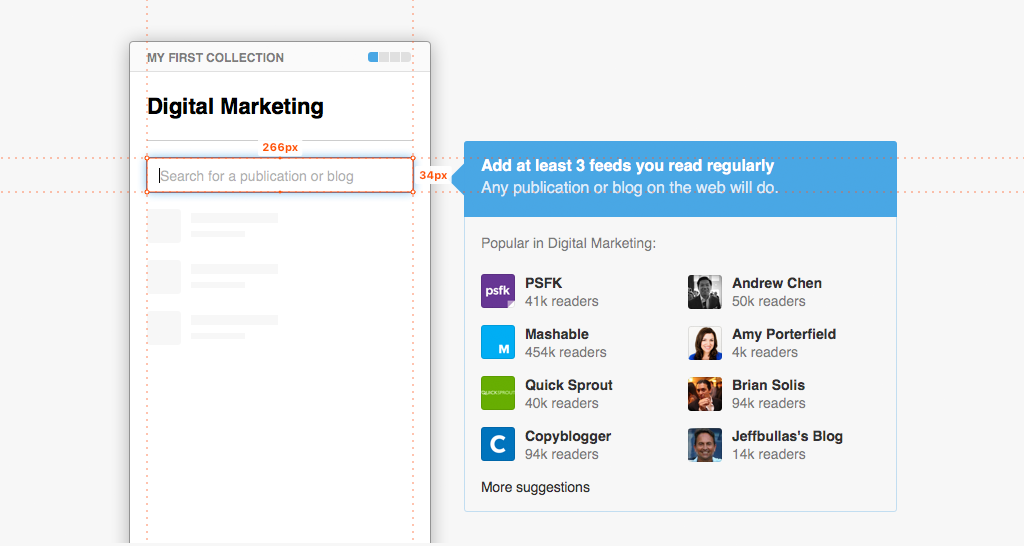Choose Amy Porterfield feed title

(x=784, y=334)
